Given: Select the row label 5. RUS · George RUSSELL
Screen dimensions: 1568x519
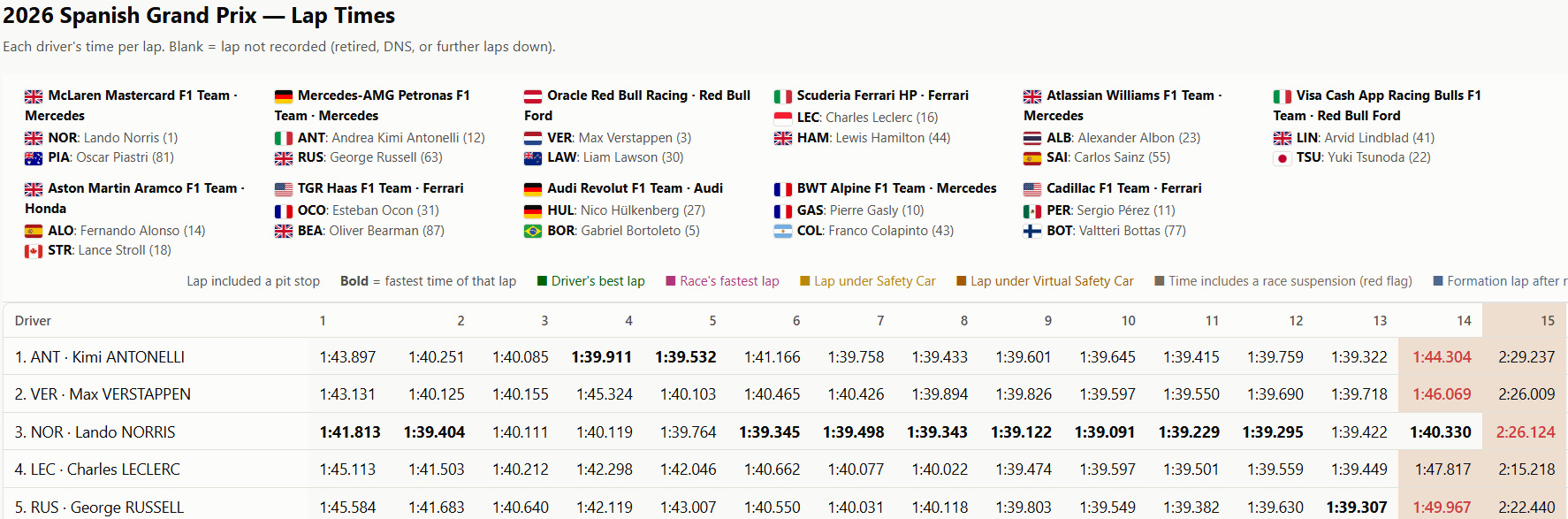Looking at the screenshot, I should [x=99, y=508].
